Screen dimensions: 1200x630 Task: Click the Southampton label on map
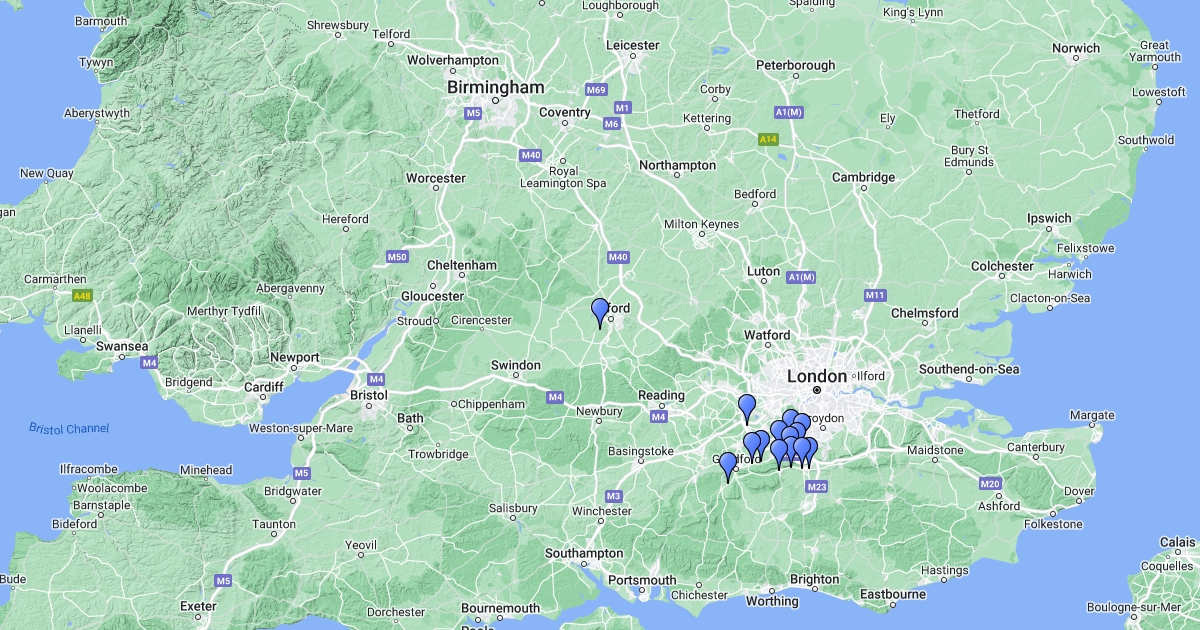tap(584, 553)
